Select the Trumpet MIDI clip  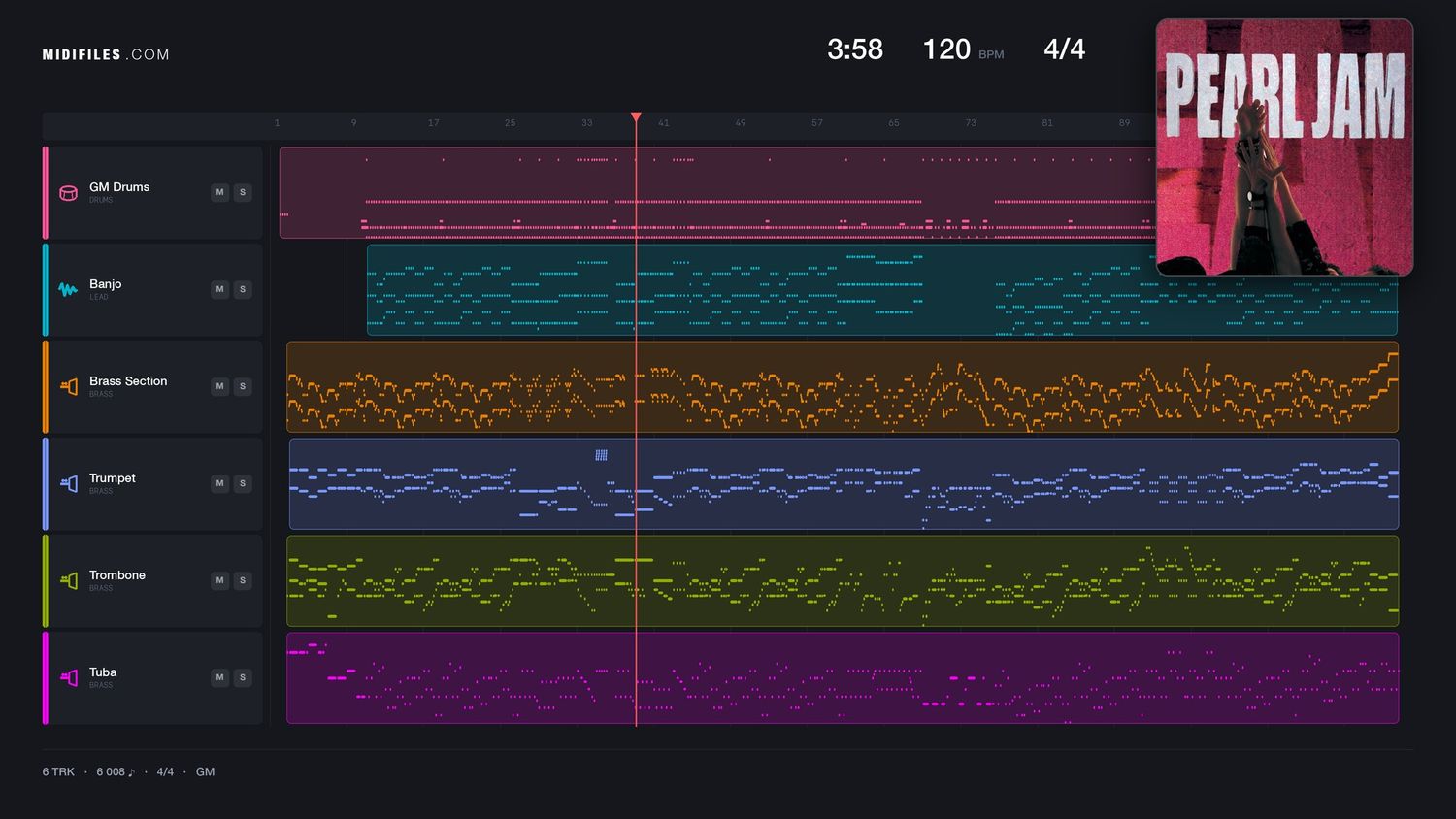[844, 484]
